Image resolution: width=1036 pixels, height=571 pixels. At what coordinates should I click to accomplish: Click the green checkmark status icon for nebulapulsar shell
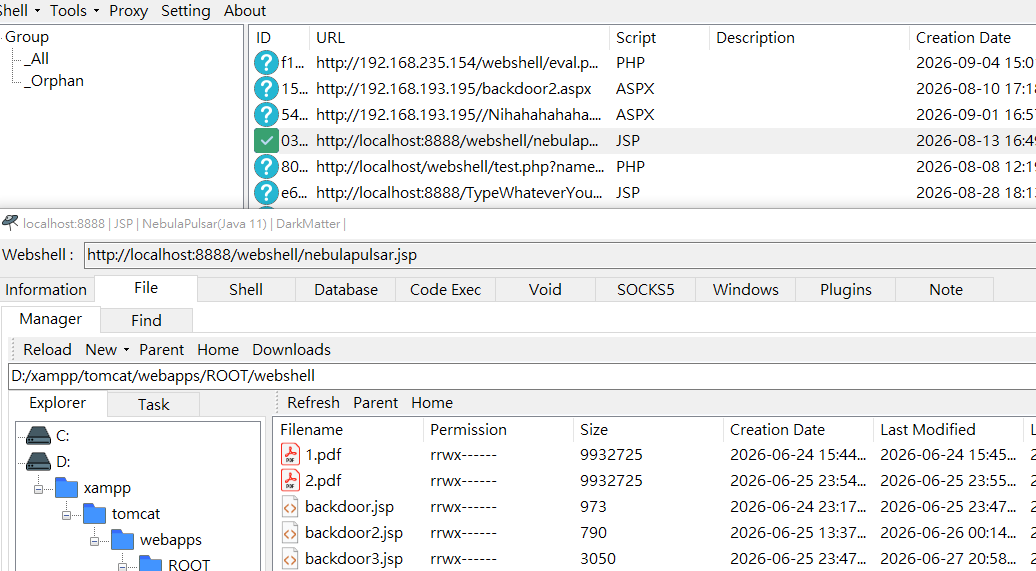coord(266,141)
